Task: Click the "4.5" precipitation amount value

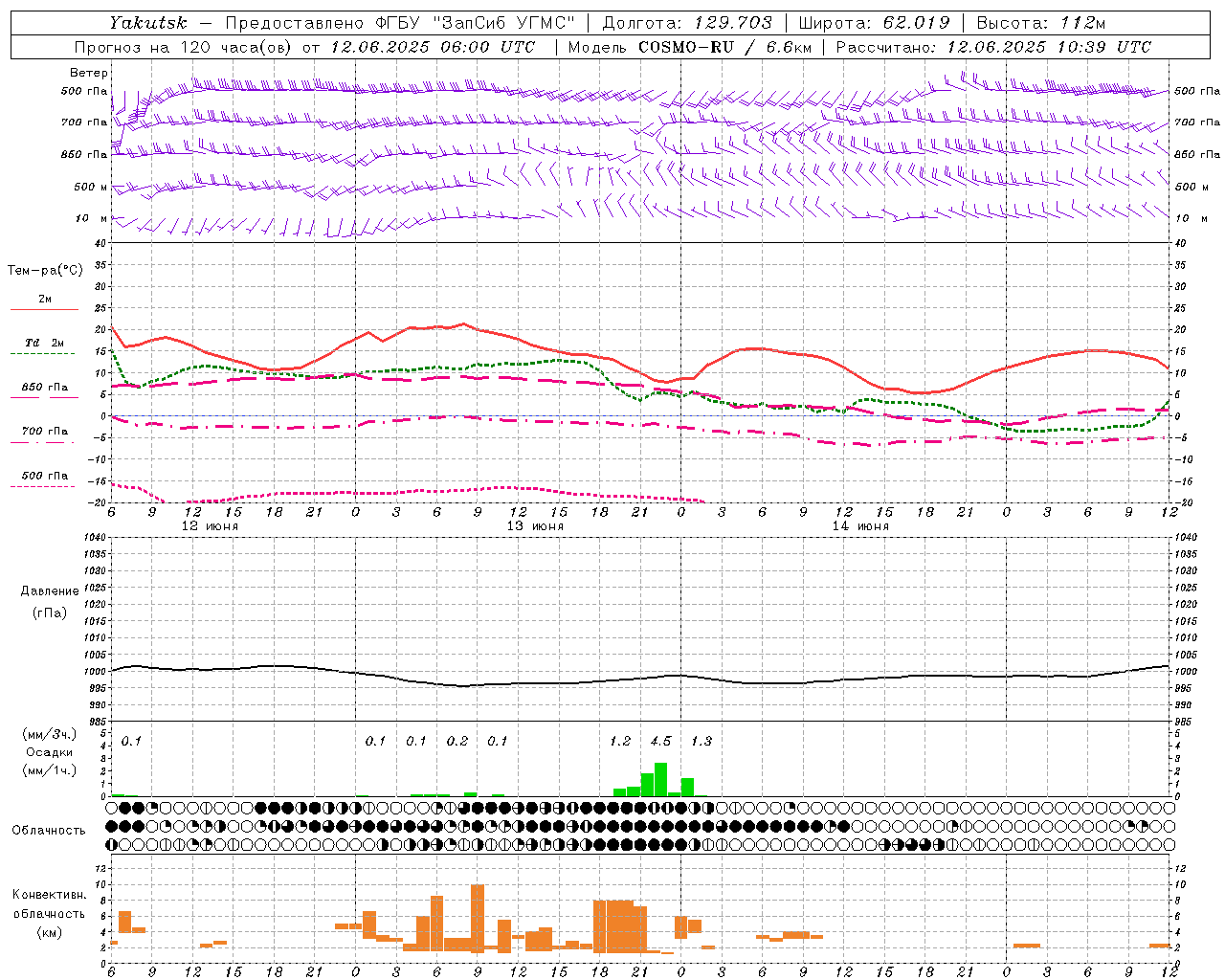Action: (x=660, y=741)
